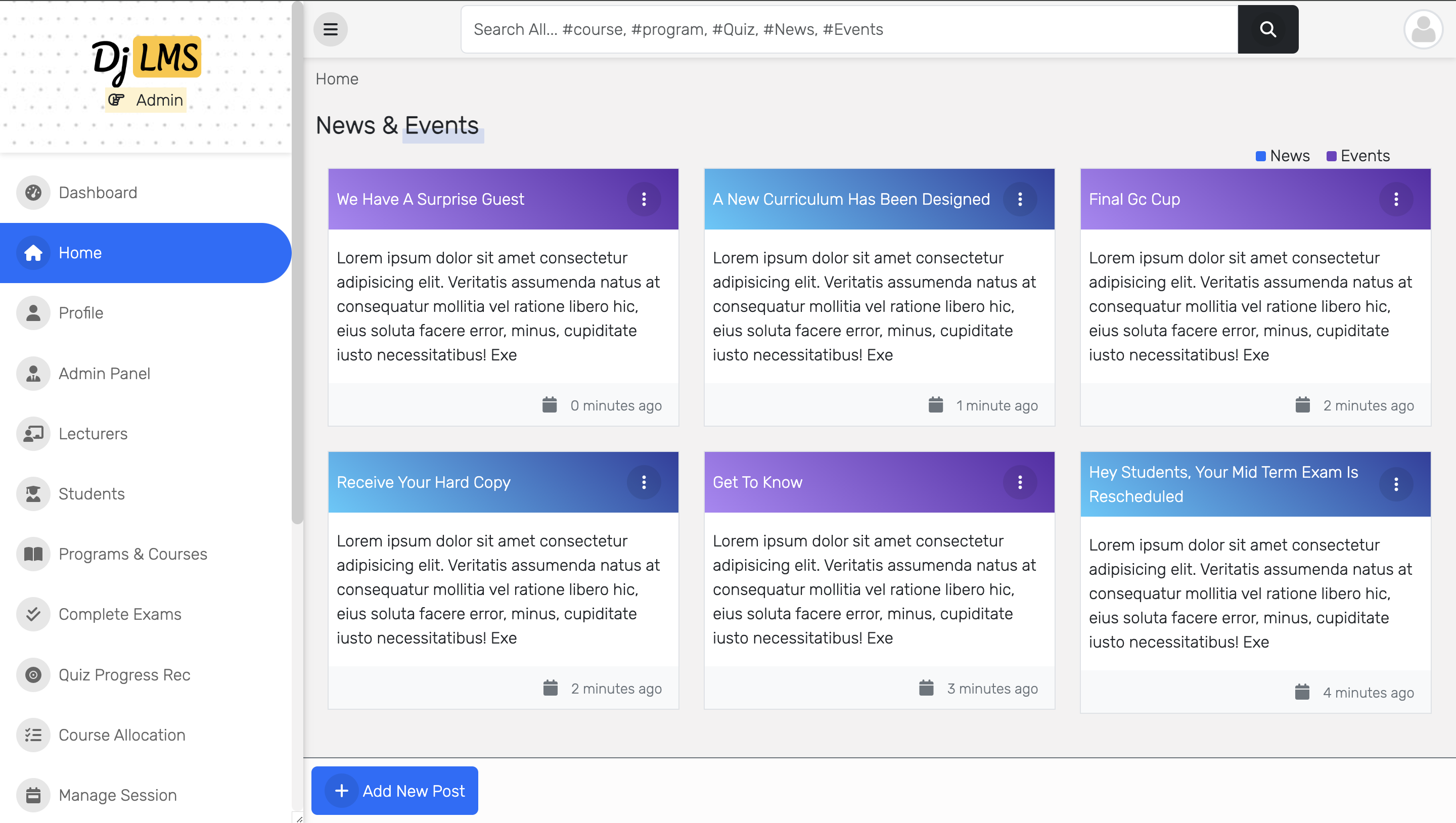Click the Students graduate icon

33,494
